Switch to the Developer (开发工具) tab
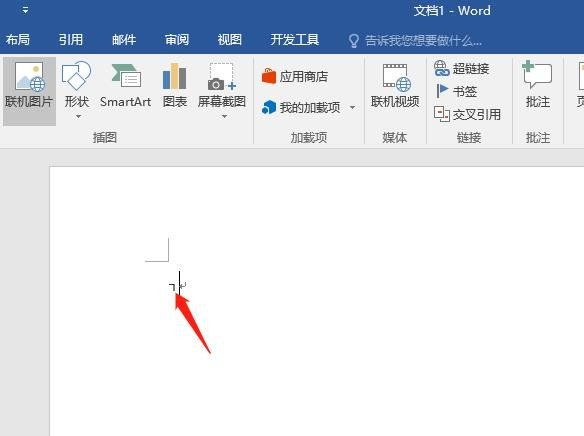The width and height of the screenshot is (584, 436). (x=295, y=39)
